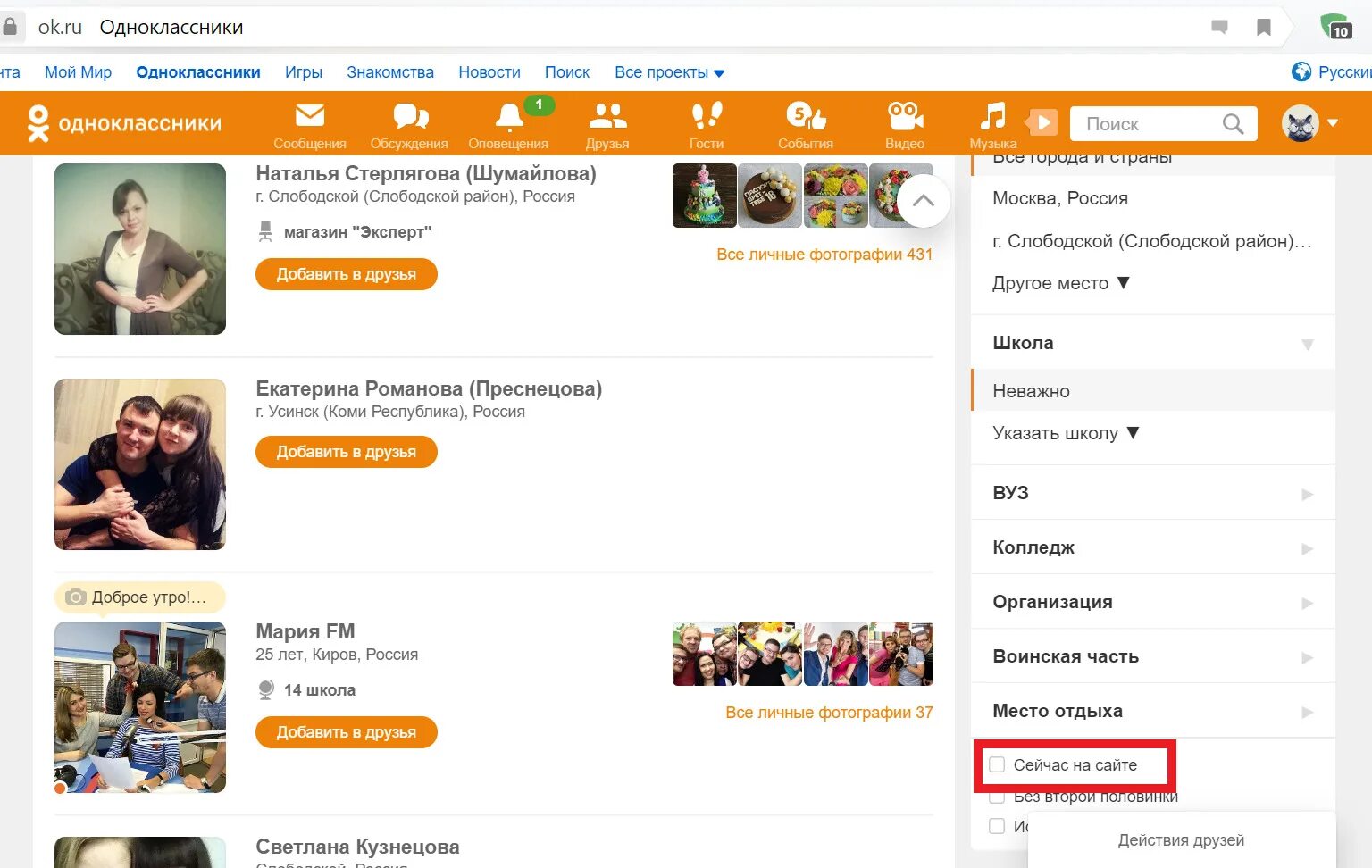Open Все личные фотографии 431

824,255
